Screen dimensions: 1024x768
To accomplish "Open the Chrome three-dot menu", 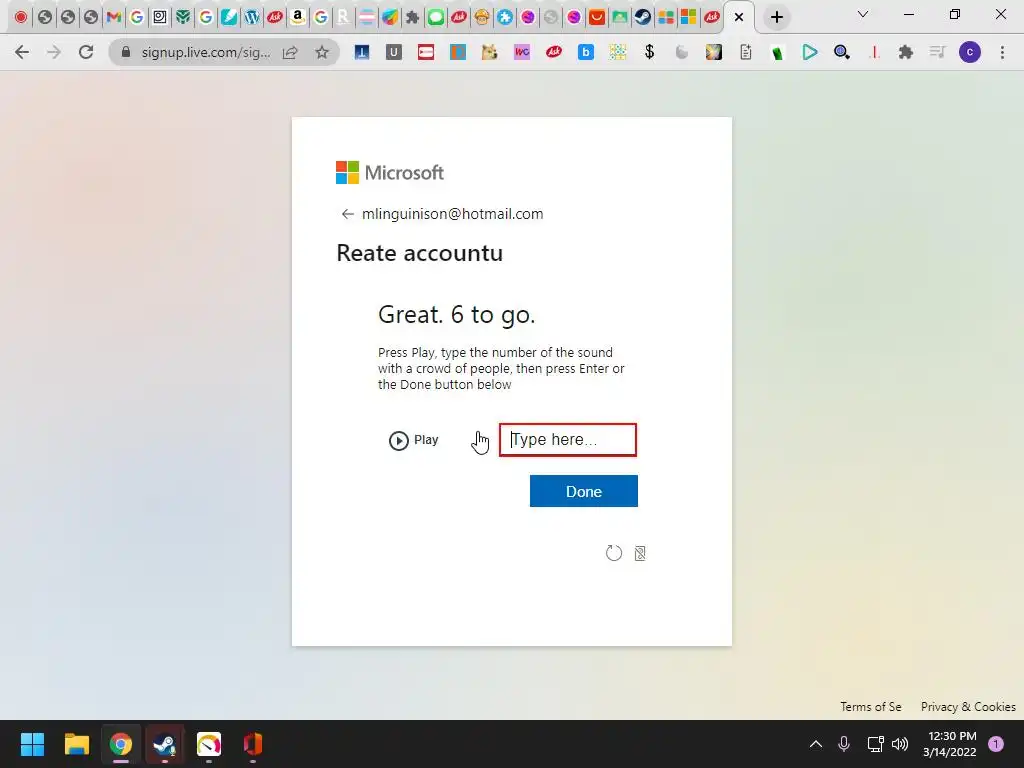I will point(1002,52).
